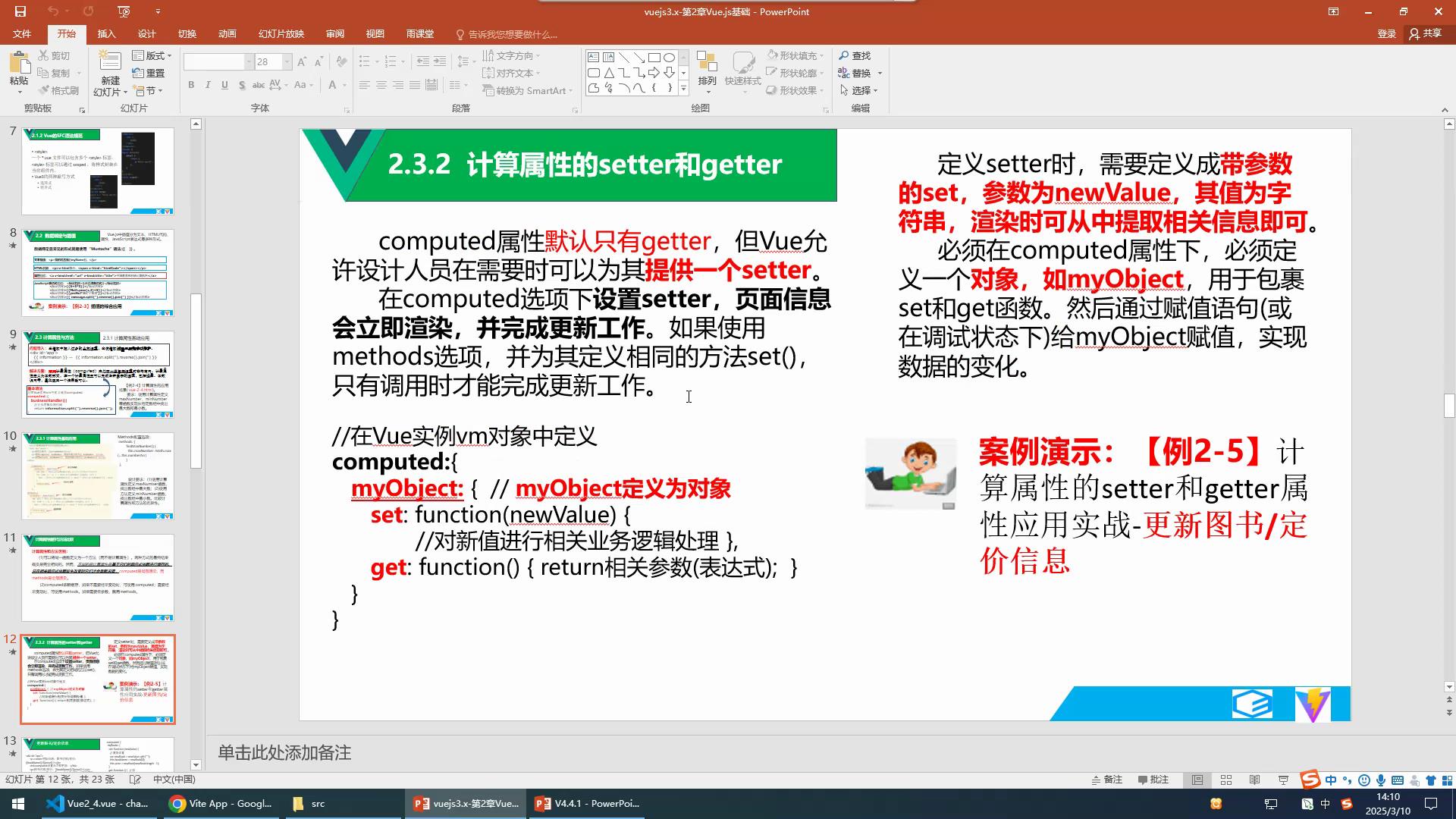
Task: Switch to Normal view in status bar
Action: [1197, 780]
